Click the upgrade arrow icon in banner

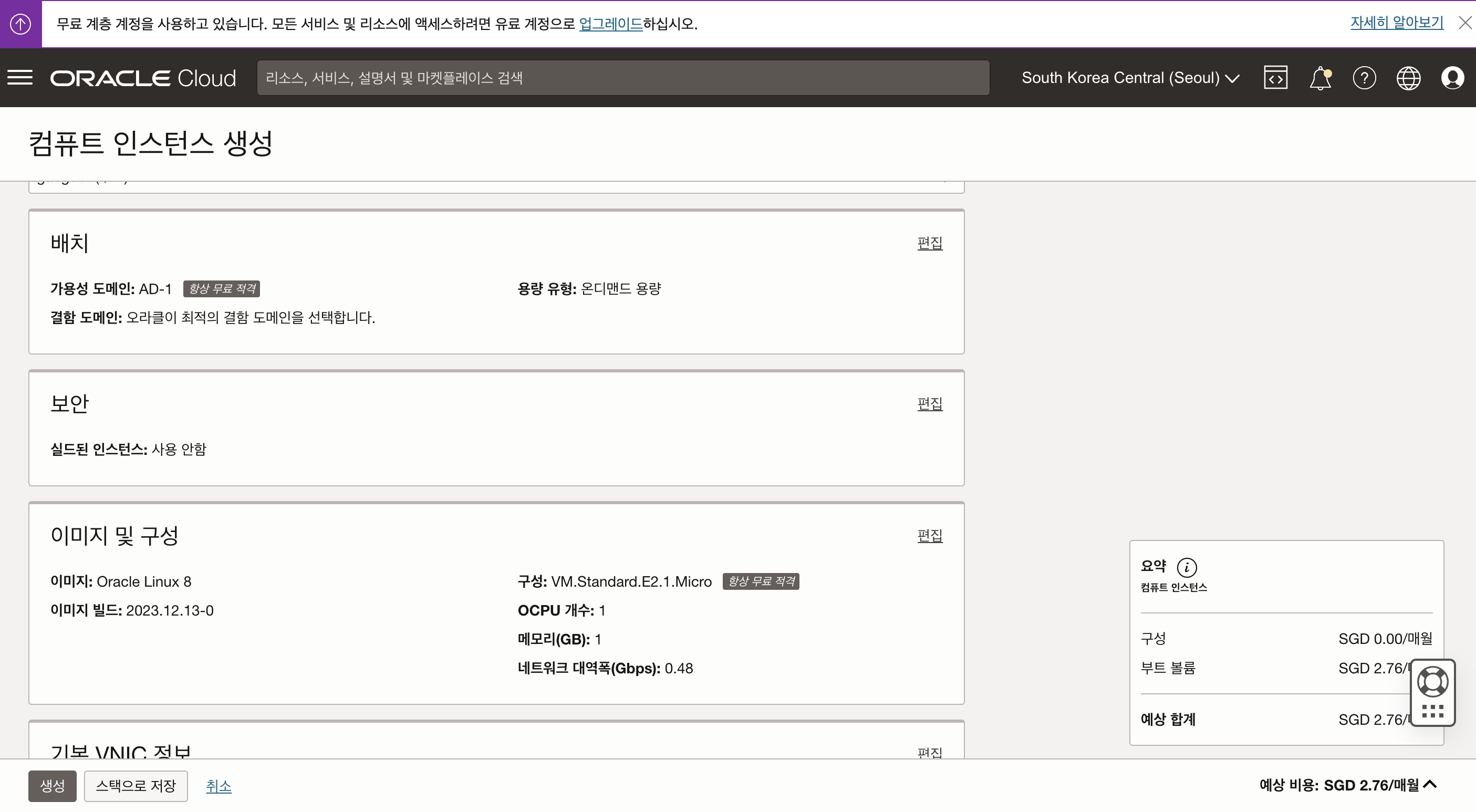tap(20, 24)
